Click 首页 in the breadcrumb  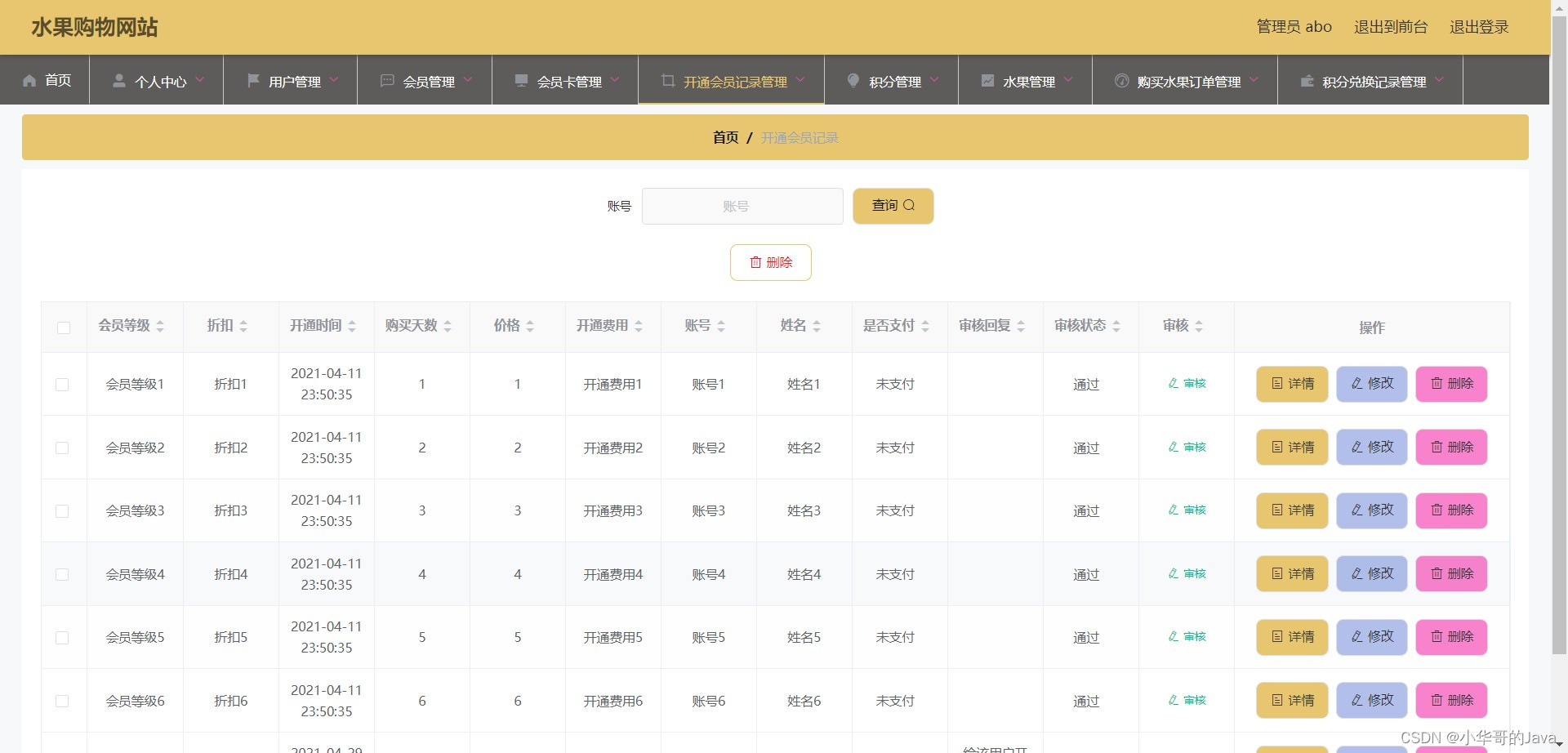pyautogui.click(x=725, y=137)
